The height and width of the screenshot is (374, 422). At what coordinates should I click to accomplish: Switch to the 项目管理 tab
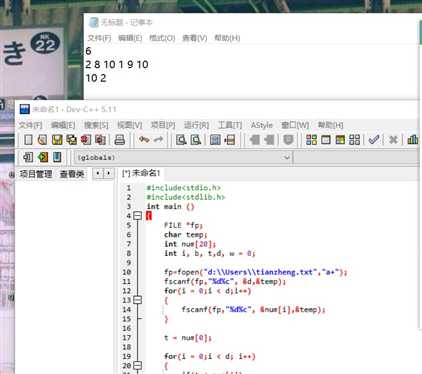click(x=36, y=174)
